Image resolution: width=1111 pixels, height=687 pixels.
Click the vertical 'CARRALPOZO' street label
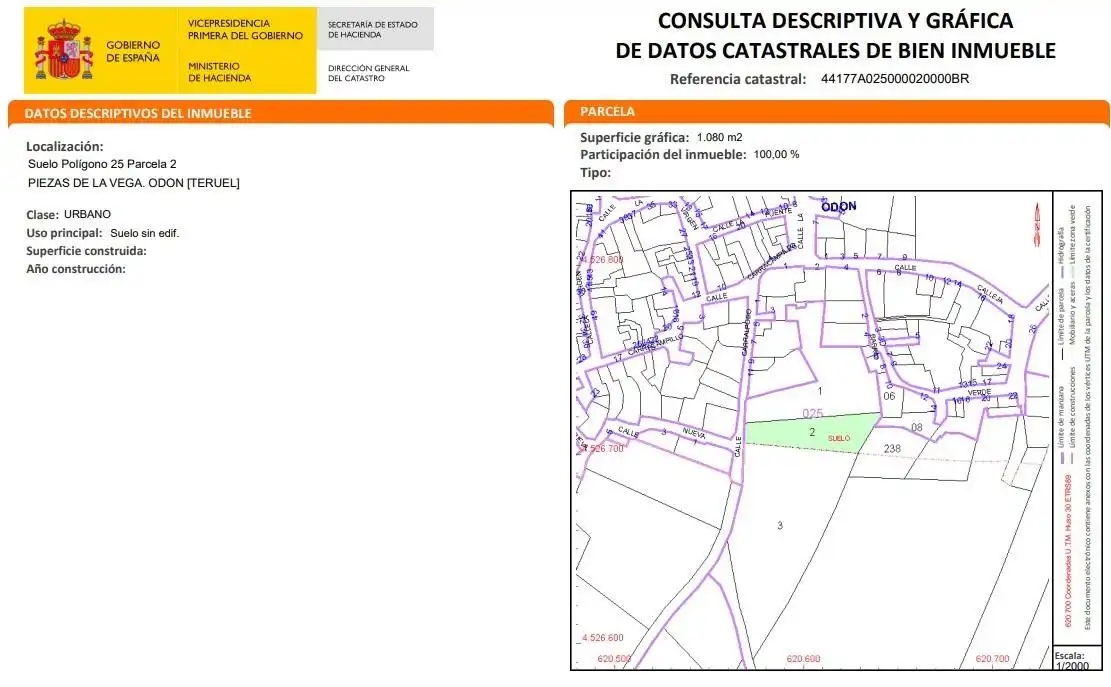[745, 332]
